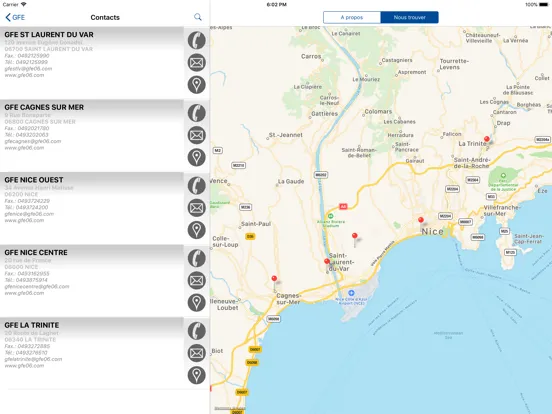552x414 pixels.
Task: Call GFE CAGNES SUR MER via phone icon
Action: pos(196,113)
